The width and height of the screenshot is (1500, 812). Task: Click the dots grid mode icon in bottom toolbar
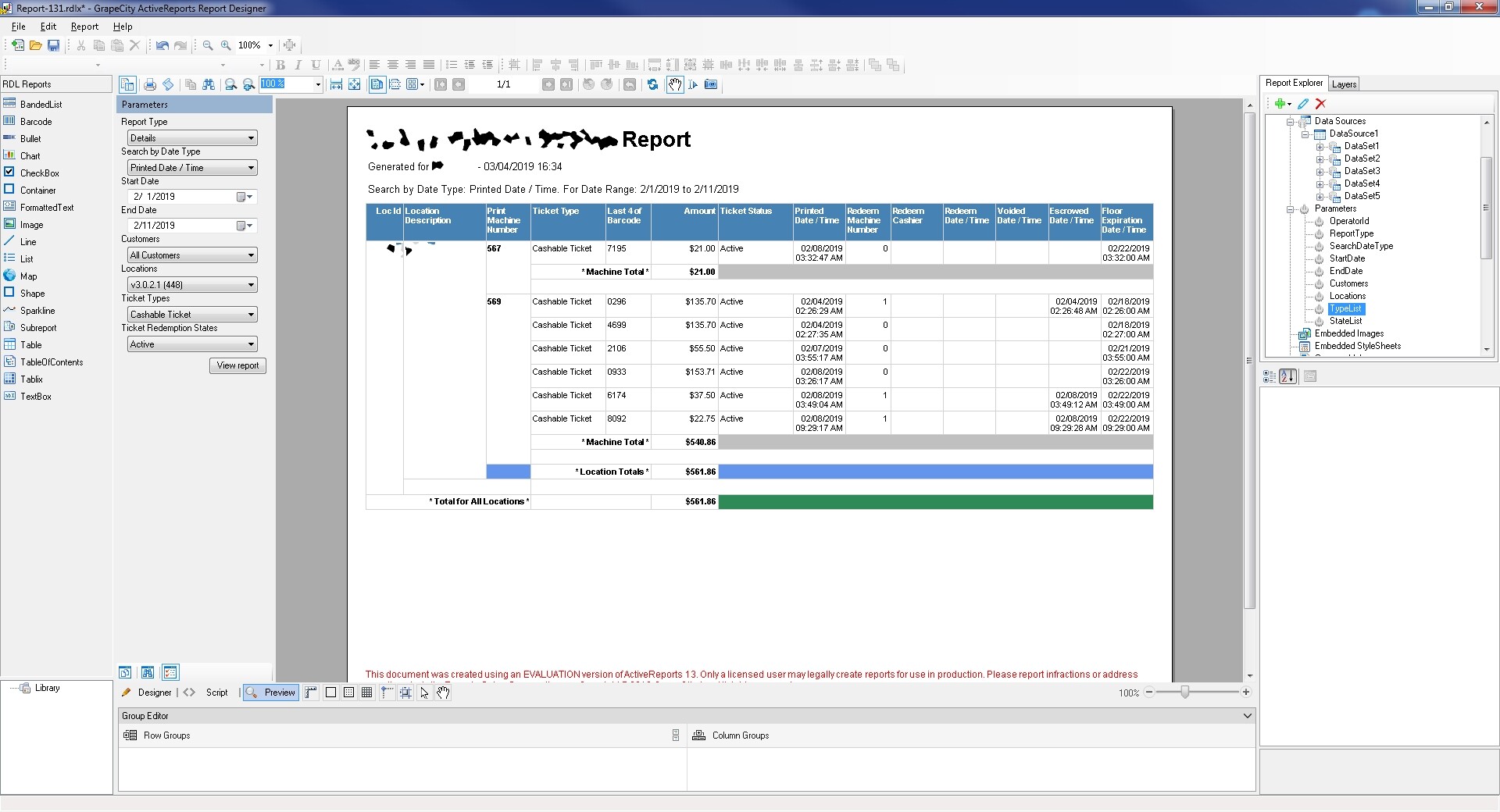(x=348, y=693)
